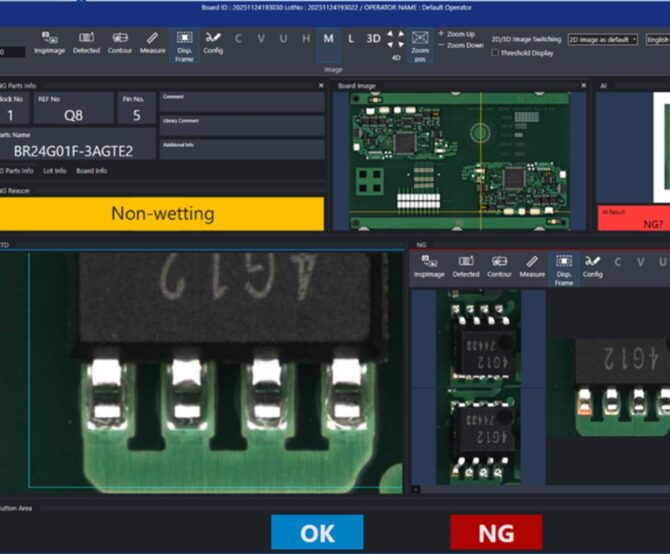The width and height of the screenshot is (670, 554).
Task: Click the lower-left 4D direction arrow
Action: pos(390,44)
